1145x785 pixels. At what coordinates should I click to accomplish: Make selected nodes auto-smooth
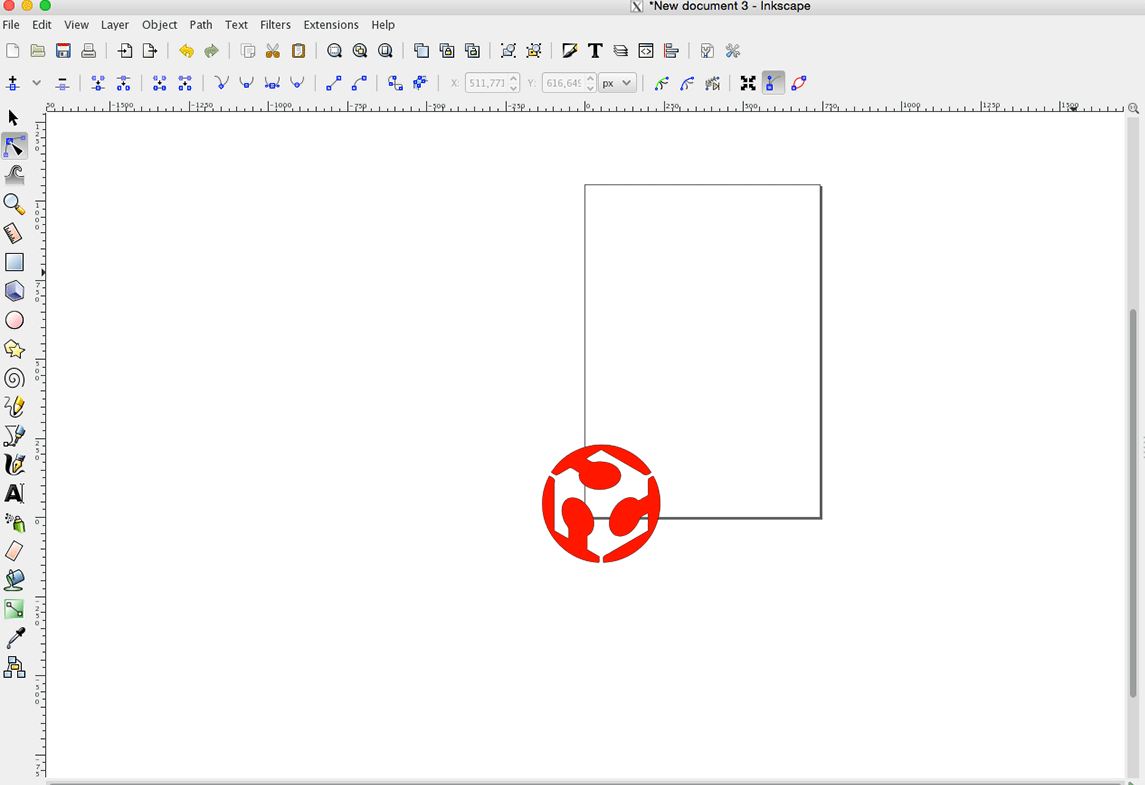[x=297, y=83]
